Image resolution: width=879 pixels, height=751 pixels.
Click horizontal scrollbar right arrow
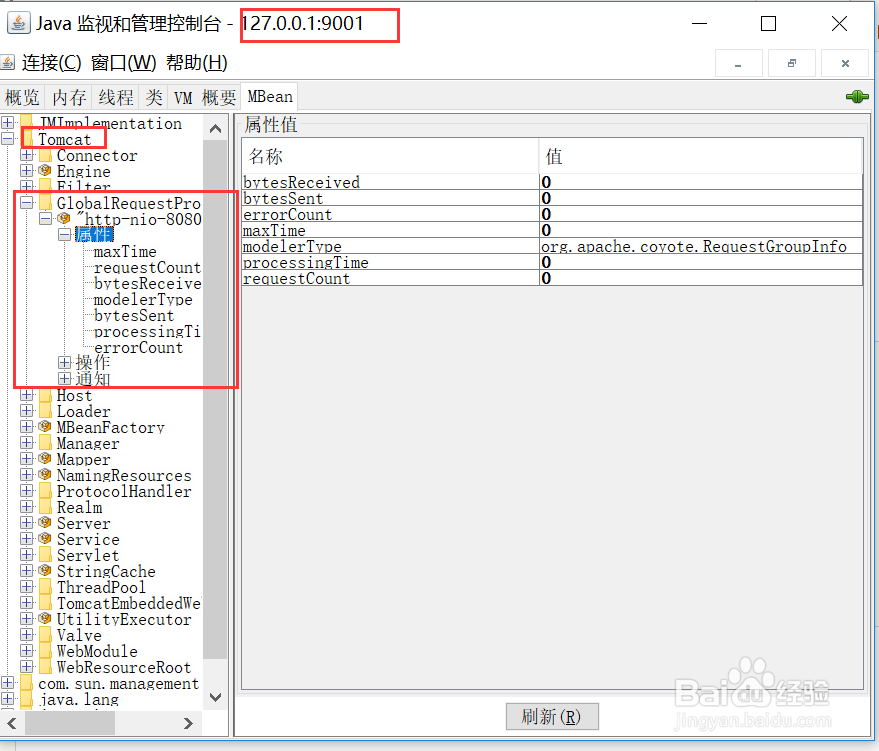point(188,723)
